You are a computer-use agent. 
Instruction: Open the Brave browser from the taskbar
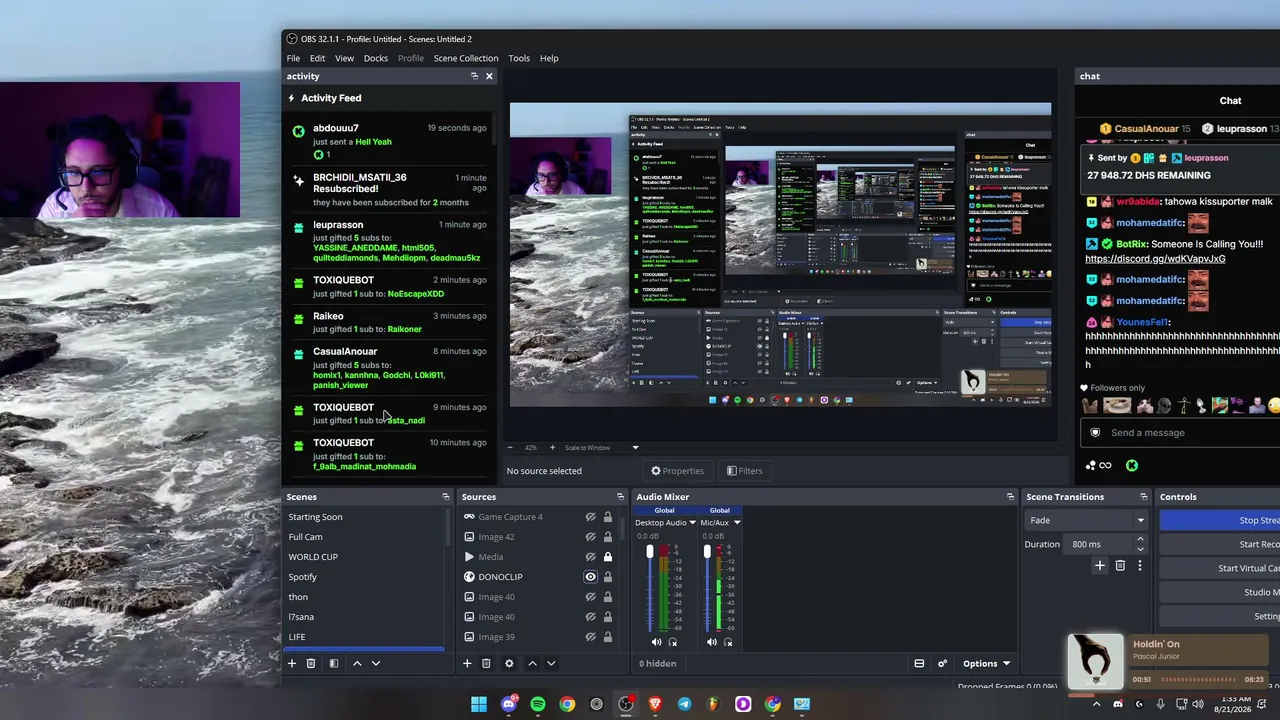655,704
